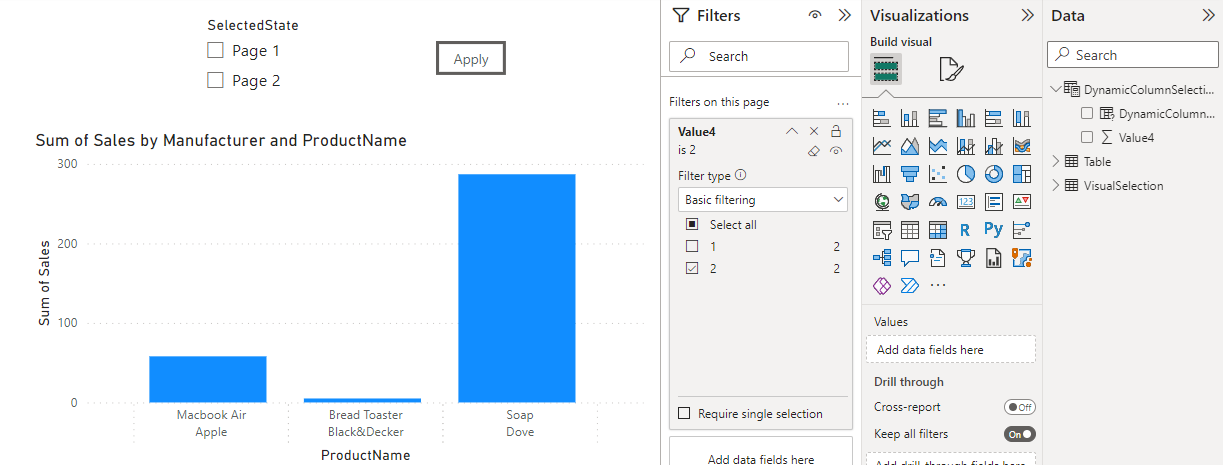
Task: Select the stacked bar chart visual
Action: 882,118
